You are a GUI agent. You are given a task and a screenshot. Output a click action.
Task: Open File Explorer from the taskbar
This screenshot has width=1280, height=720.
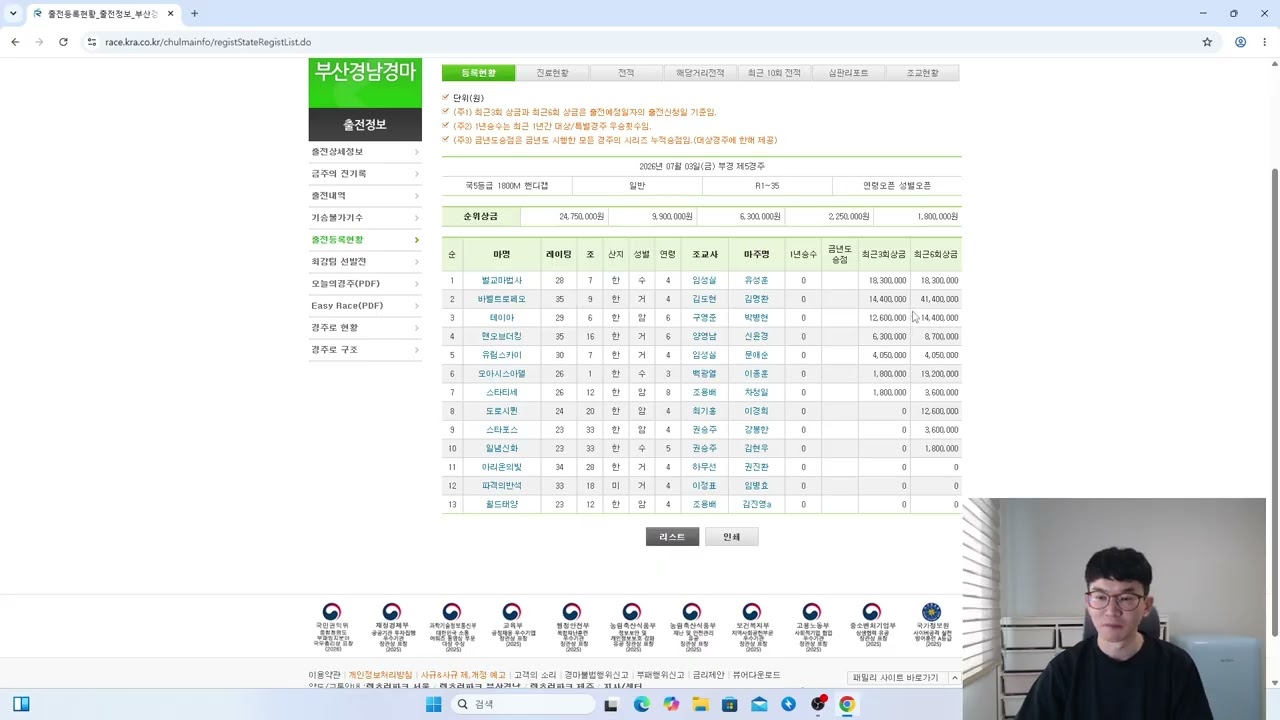(700, 704)
